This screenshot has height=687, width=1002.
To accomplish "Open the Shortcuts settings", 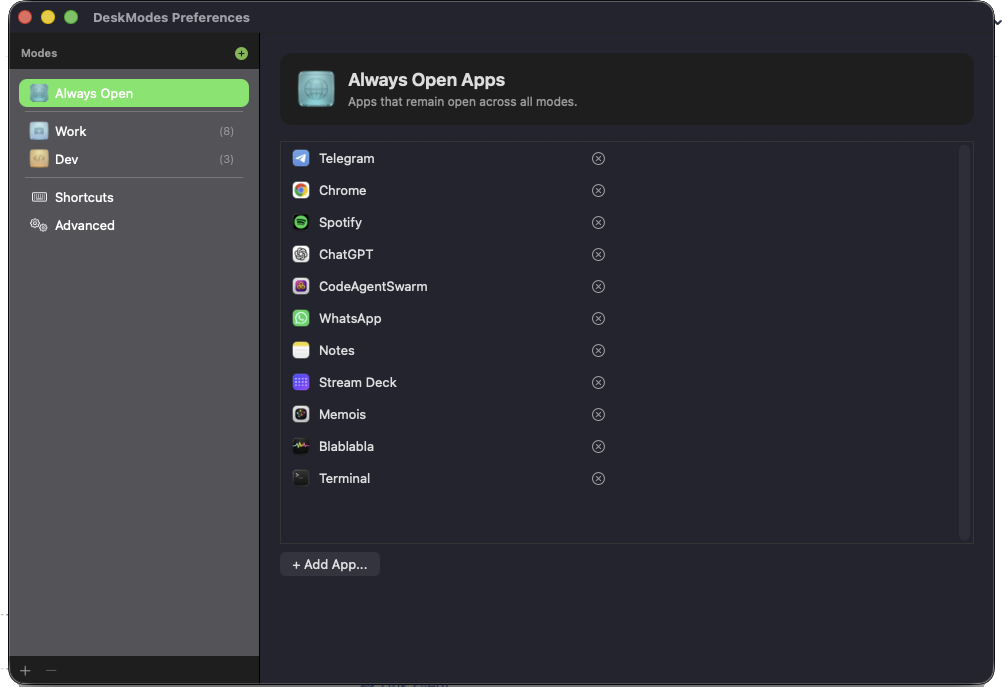I will pos(134,197).
